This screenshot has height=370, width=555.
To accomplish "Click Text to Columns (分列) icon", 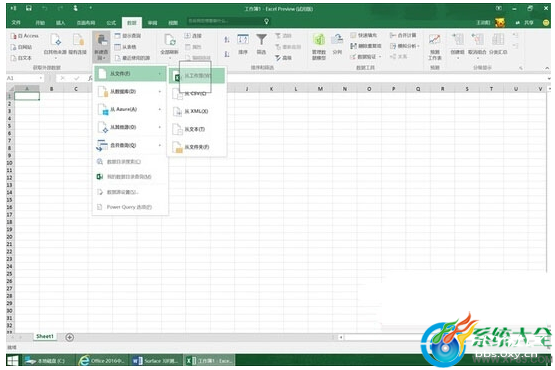I will pos(337,44).
